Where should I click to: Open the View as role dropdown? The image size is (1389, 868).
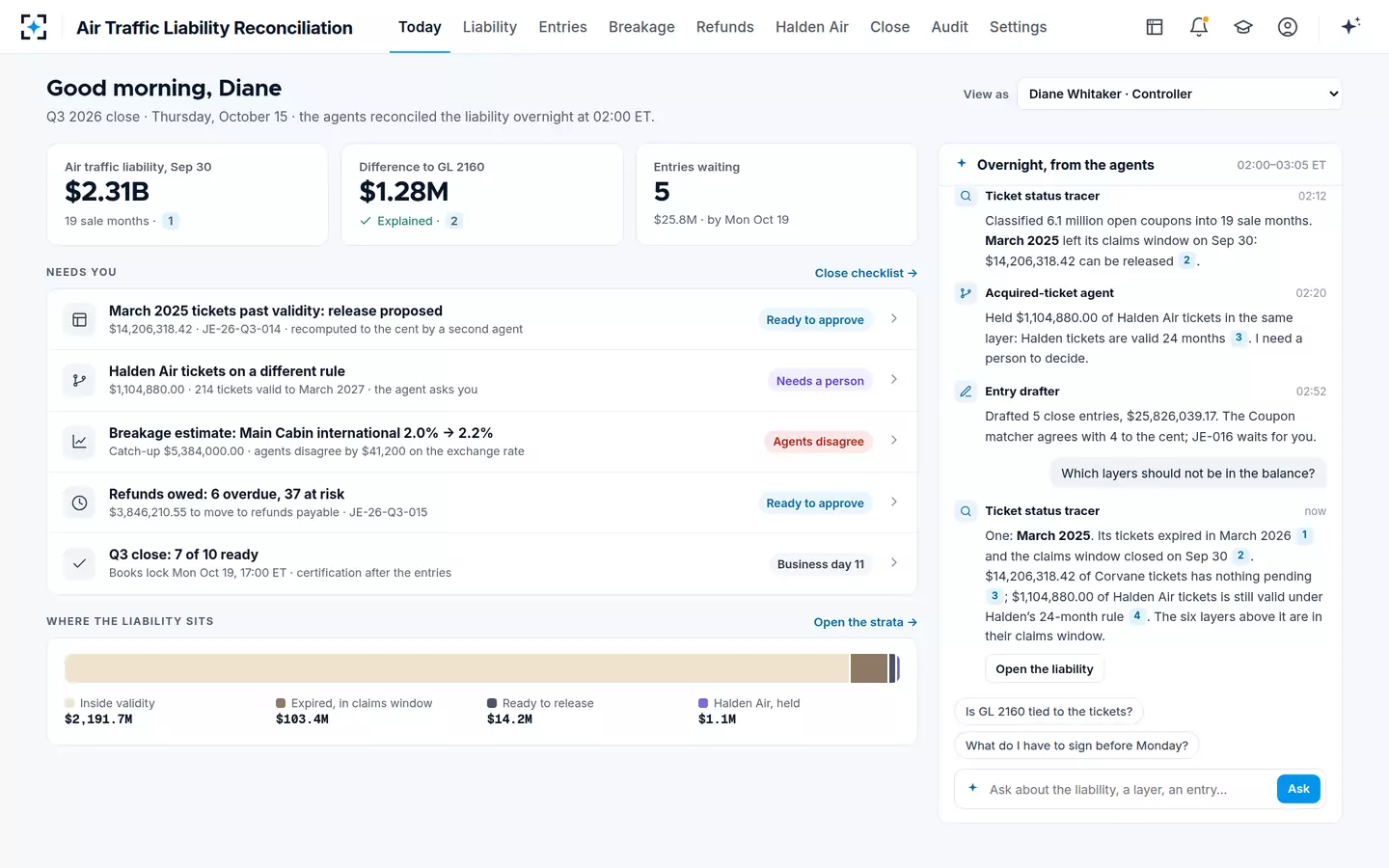point(1180,94)
